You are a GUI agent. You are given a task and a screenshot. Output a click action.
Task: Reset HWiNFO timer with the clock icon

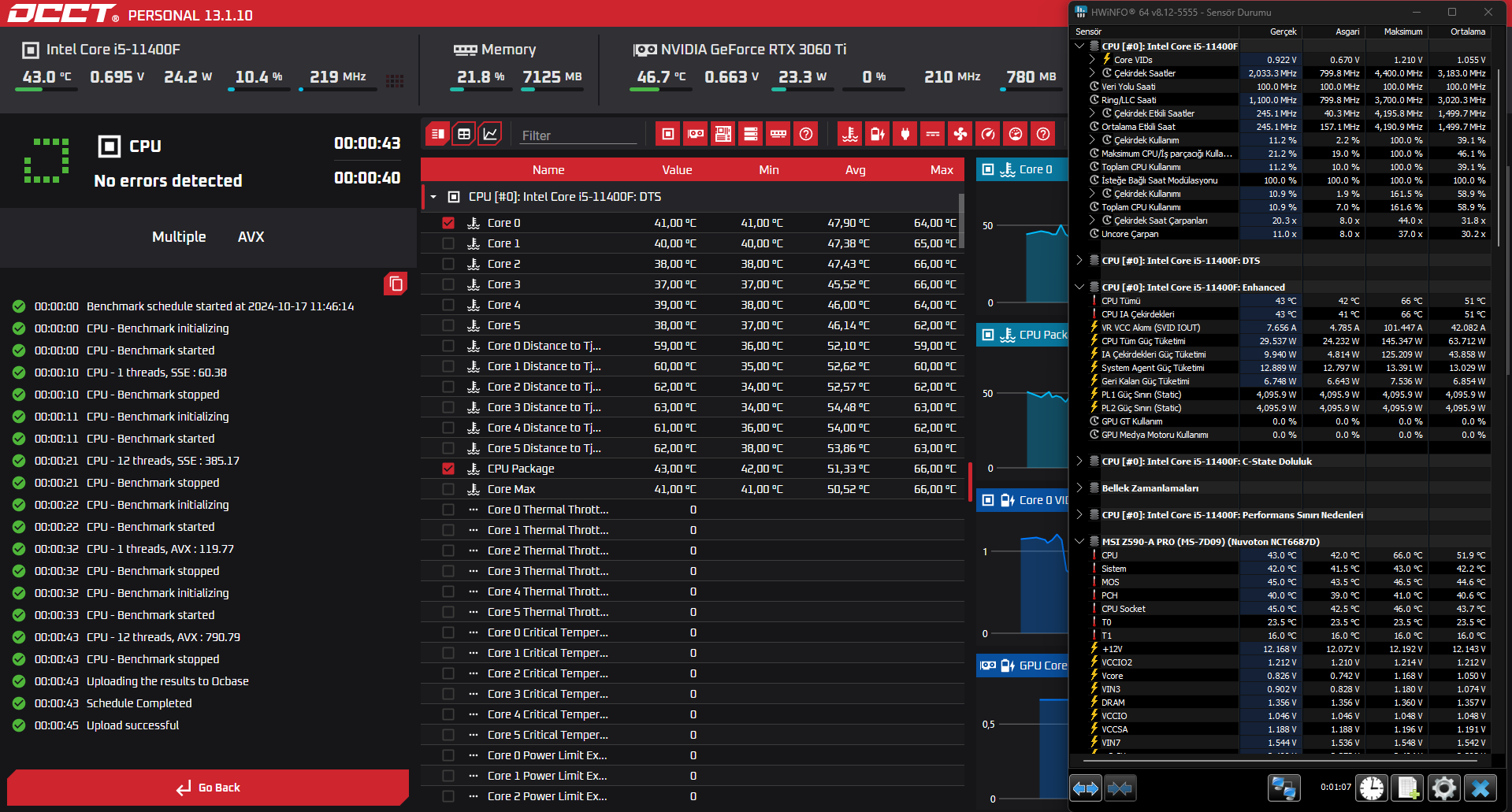(x=1372, y=788)
